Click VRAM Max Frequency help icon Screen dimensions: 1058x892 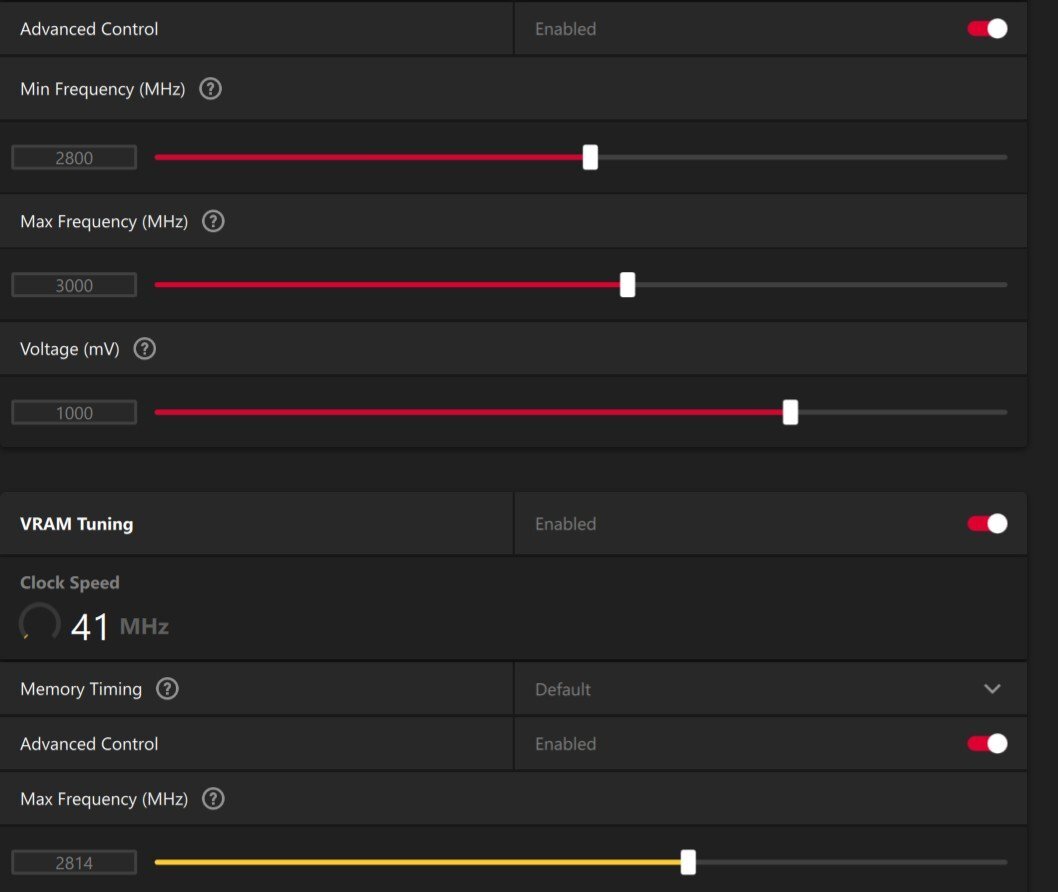pyautogui.click(x=213, y=799)
